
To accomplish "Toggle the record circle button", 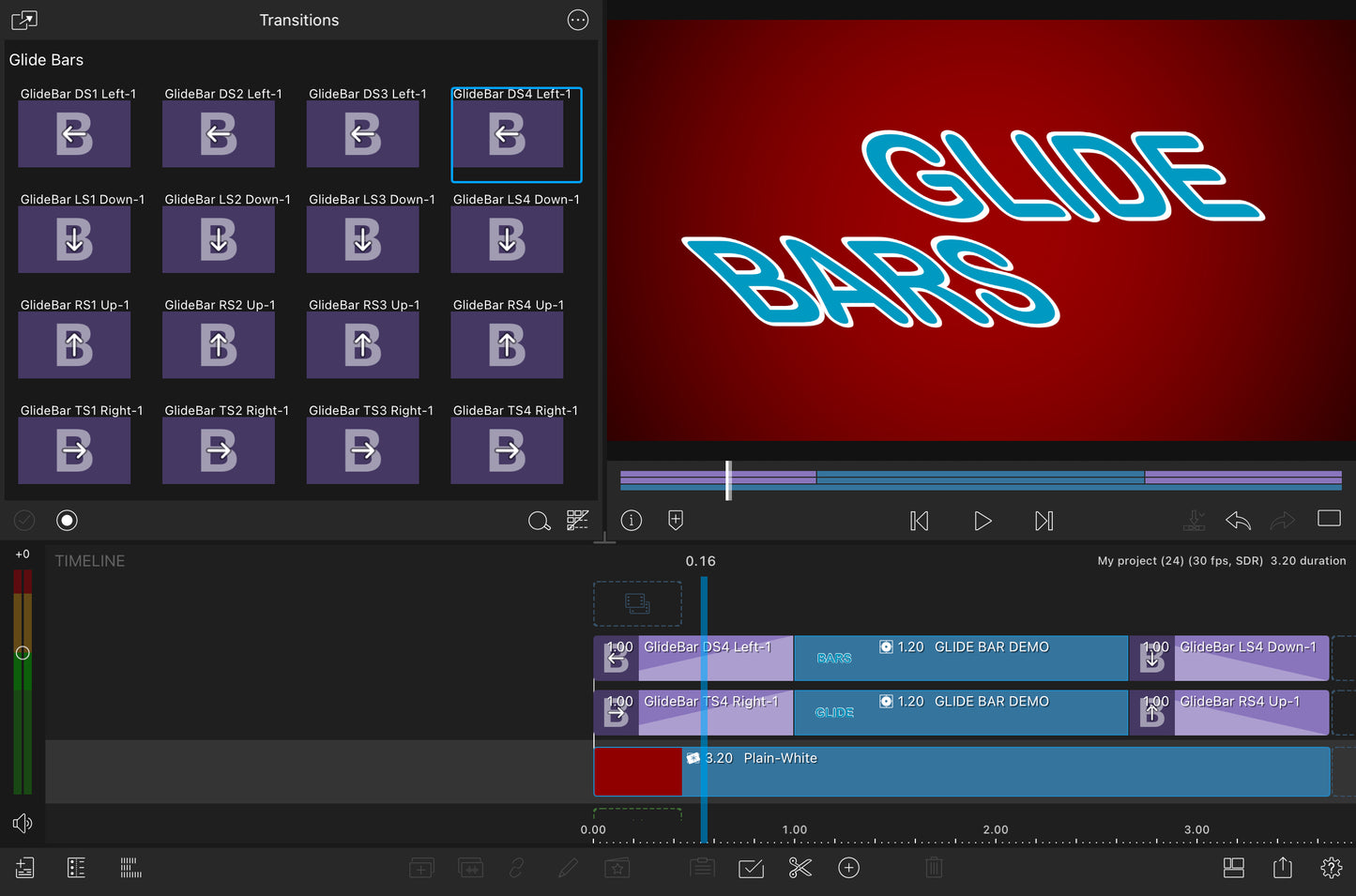I will click(x=67, y=521).
